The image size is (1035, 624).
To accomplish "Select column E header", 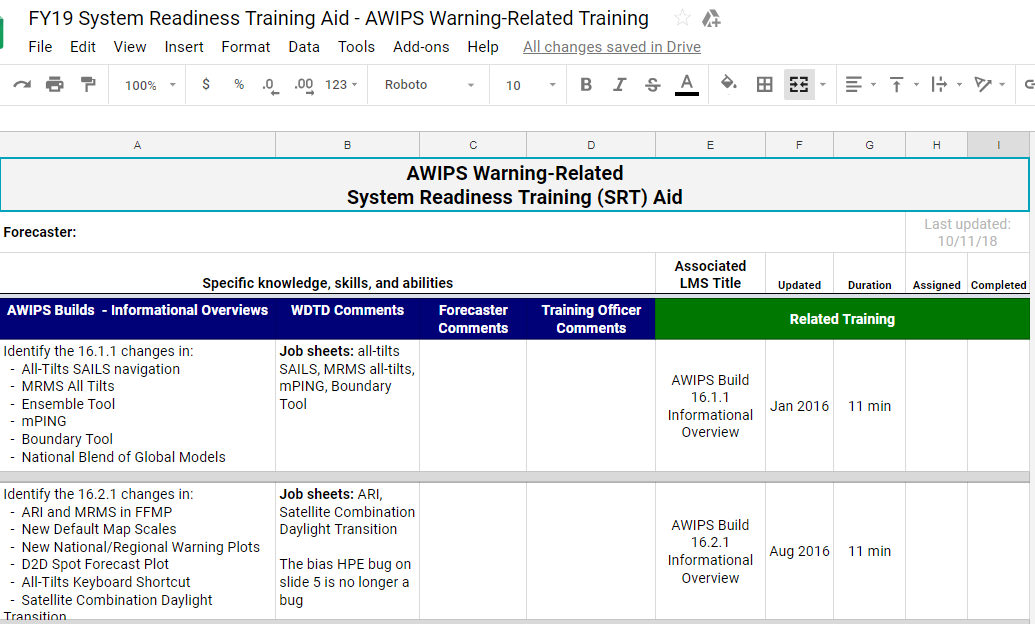I will click(710, 145).
